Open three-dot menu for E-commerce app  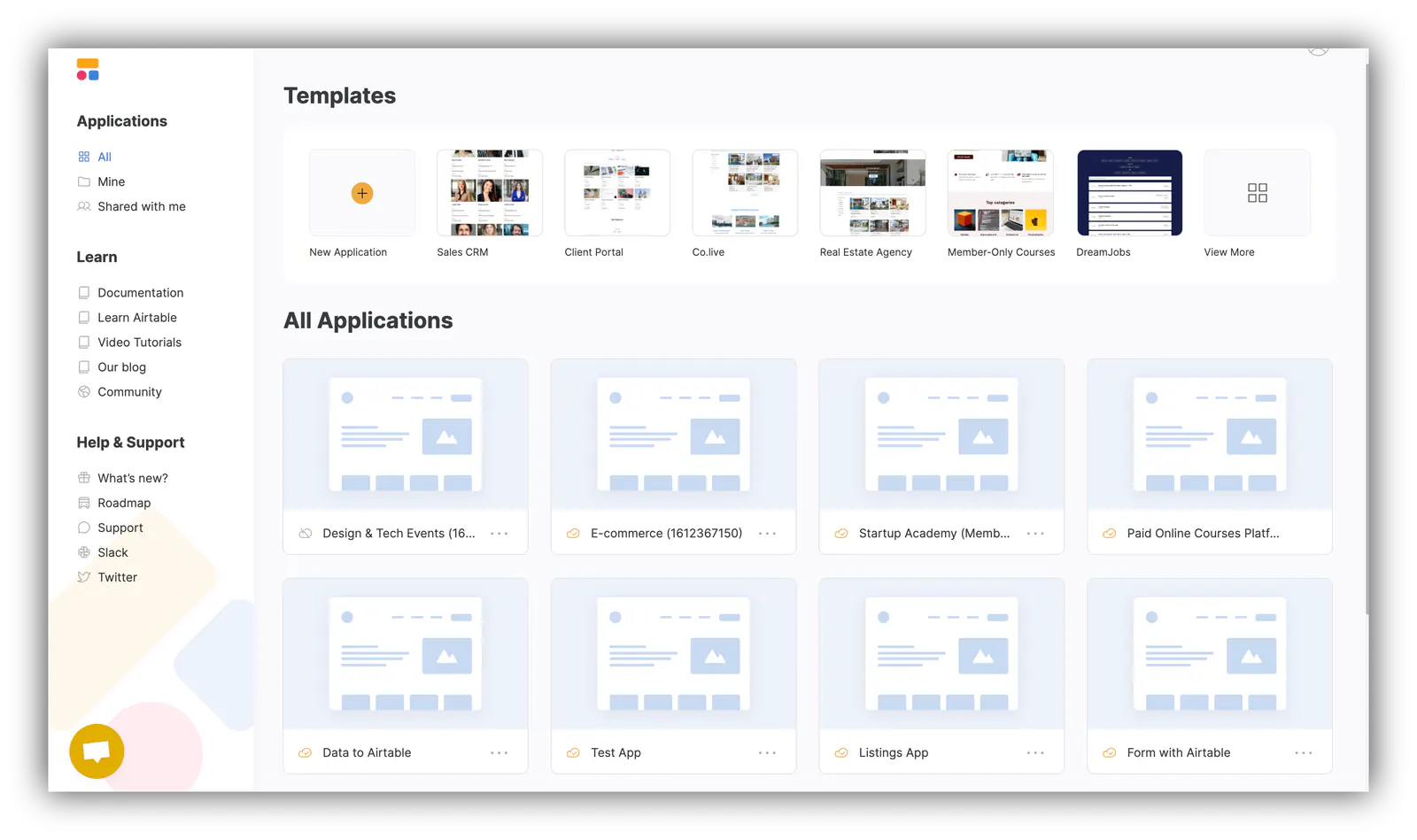coord(768,534)
